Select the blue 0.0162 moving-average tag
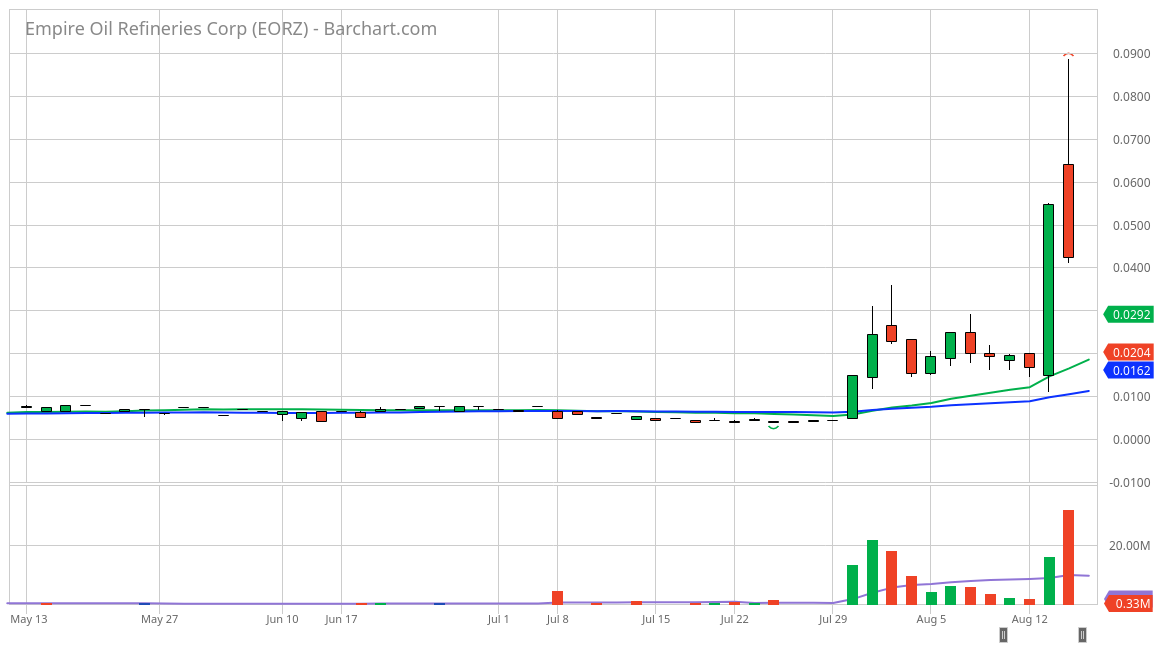Image resolution: width=1156 pixels, height=650 pixels. (x=1128, y=371)
